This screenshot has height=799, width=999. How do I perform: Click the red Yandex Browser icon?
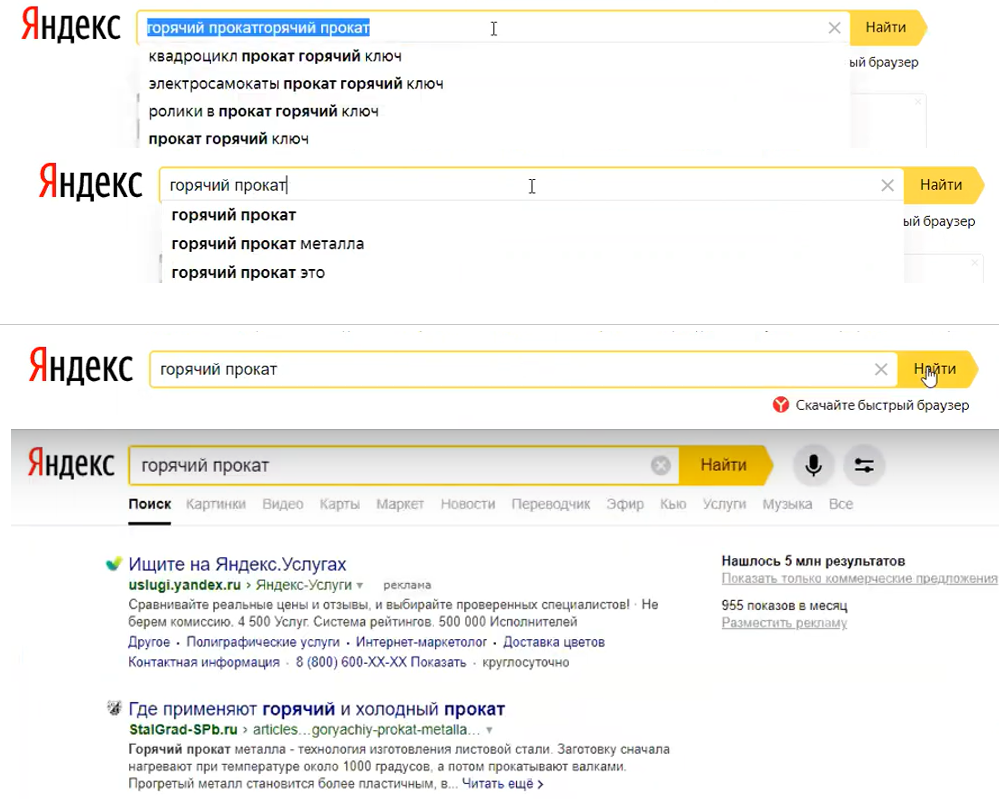coord(781,405)
